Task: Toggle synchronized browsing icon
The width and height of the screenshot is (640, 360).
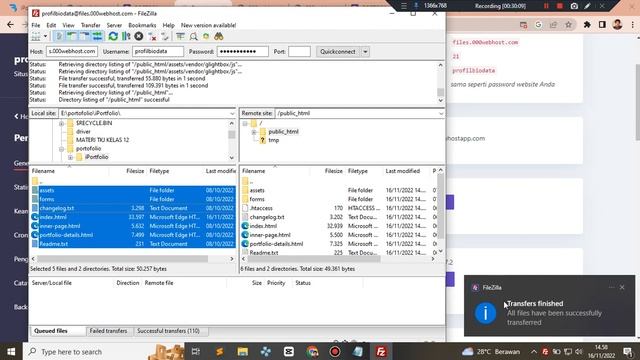Action: (206, 36)
